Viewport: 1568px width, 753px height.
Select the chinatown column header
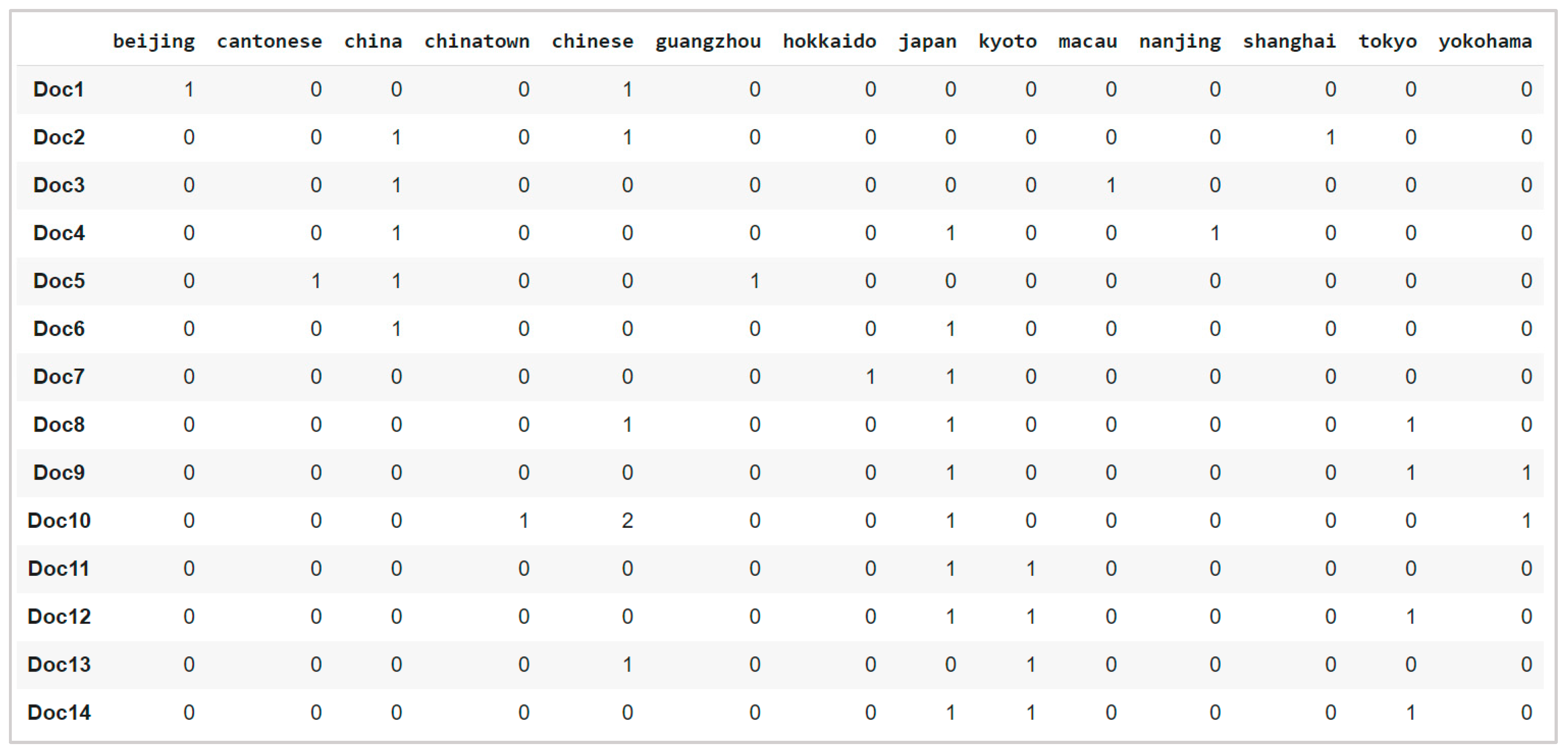(477, 42)
